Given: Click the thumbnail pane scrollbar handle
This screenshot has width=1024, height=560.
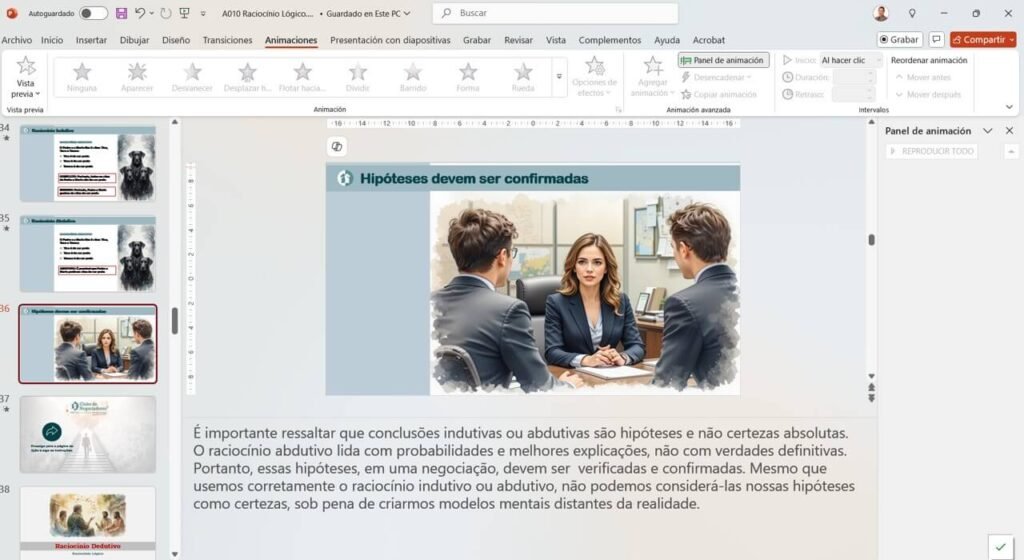Looking at the screenshot, I should click(174, 321).
